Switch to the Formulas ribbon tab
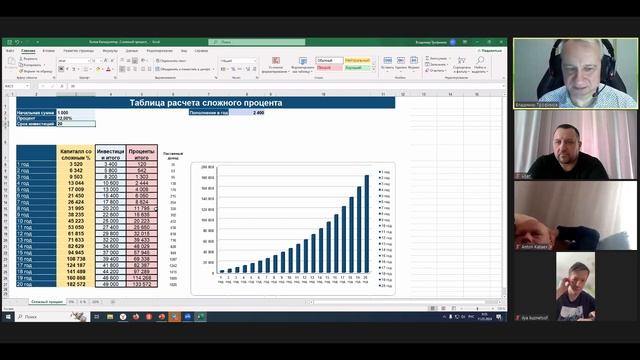 110,51
